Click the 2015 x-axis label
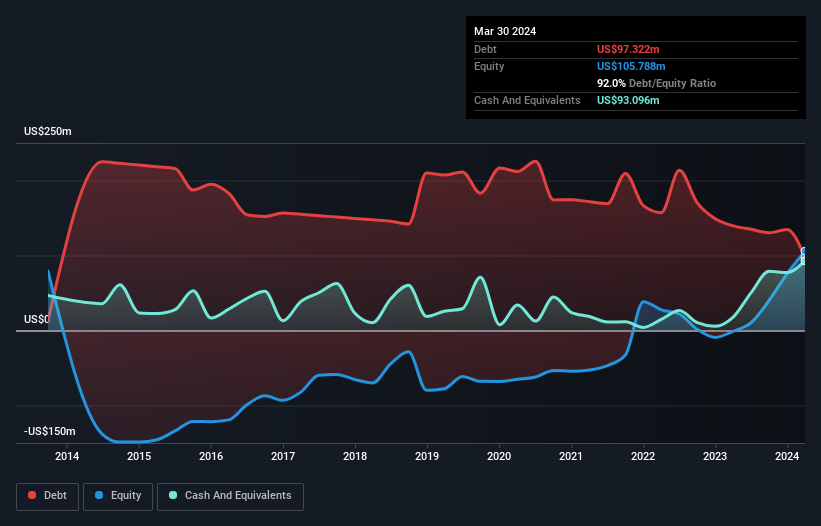Viewport: 821px width, 526px height. (x=139, y=456)
